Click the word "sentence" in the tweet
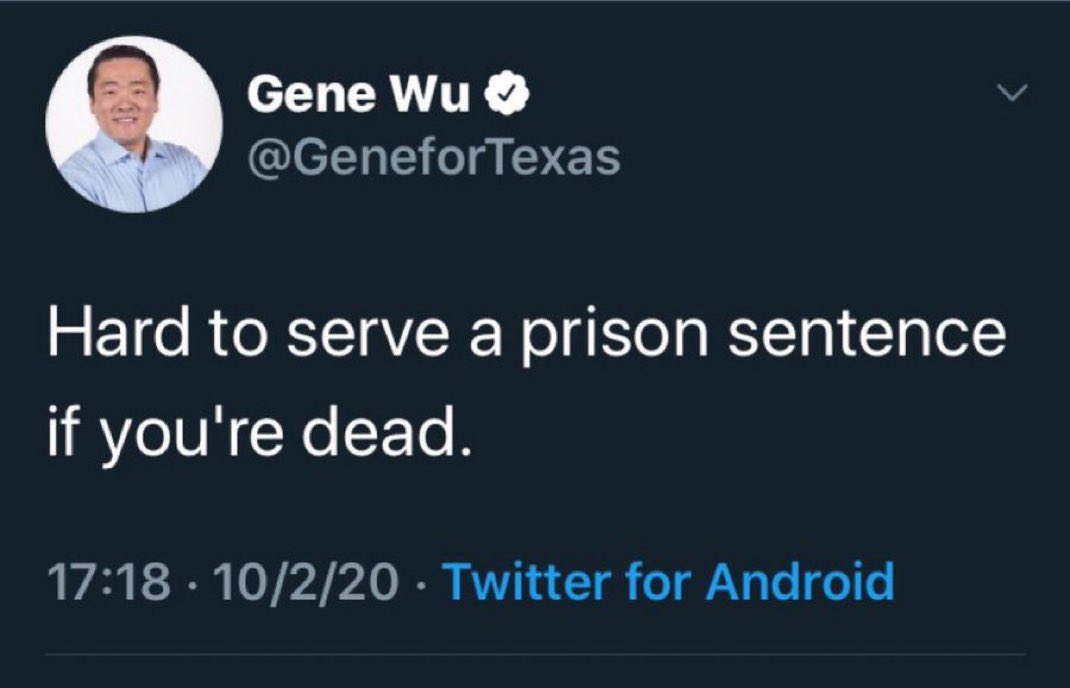 coord(866,335)
